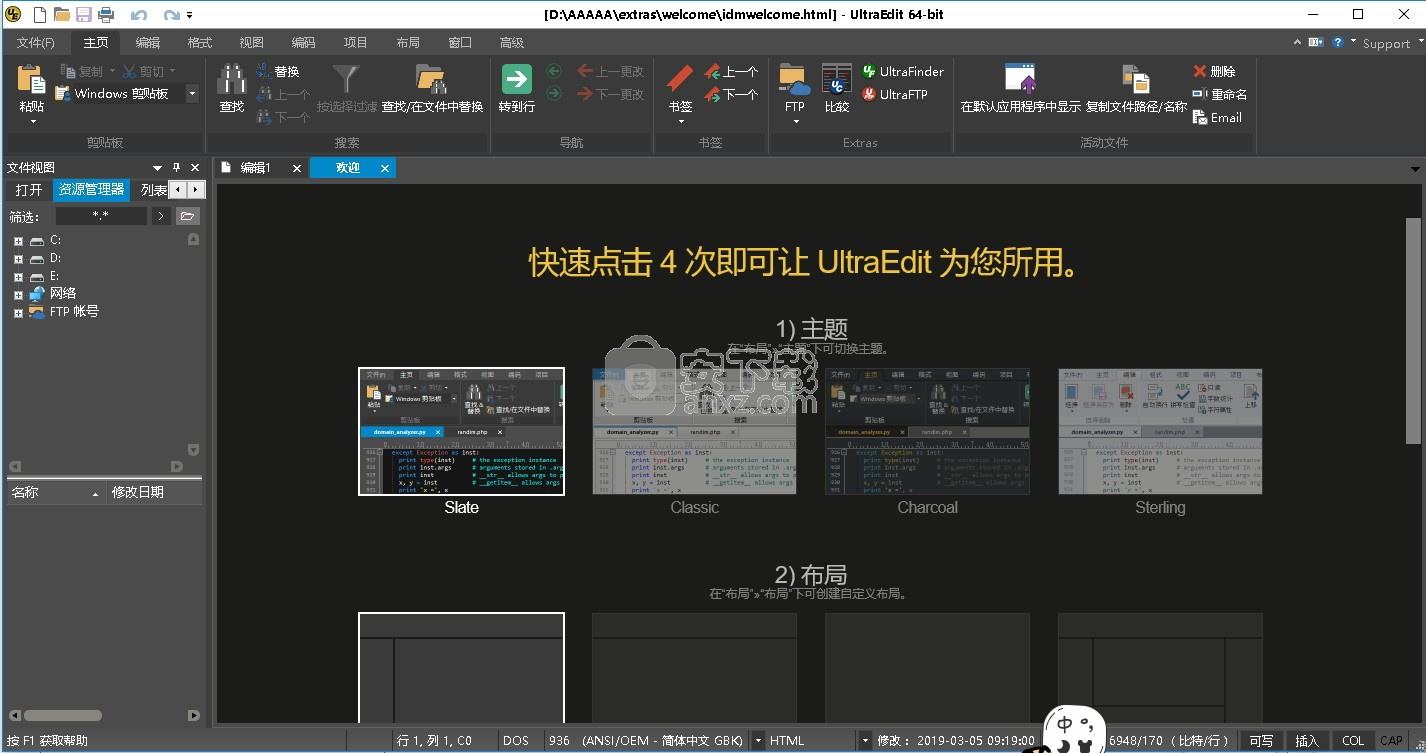Screen dimensions: 1426x753
Task: Open the HTML syntax dropdown in status bar
Action: point(865,741)
